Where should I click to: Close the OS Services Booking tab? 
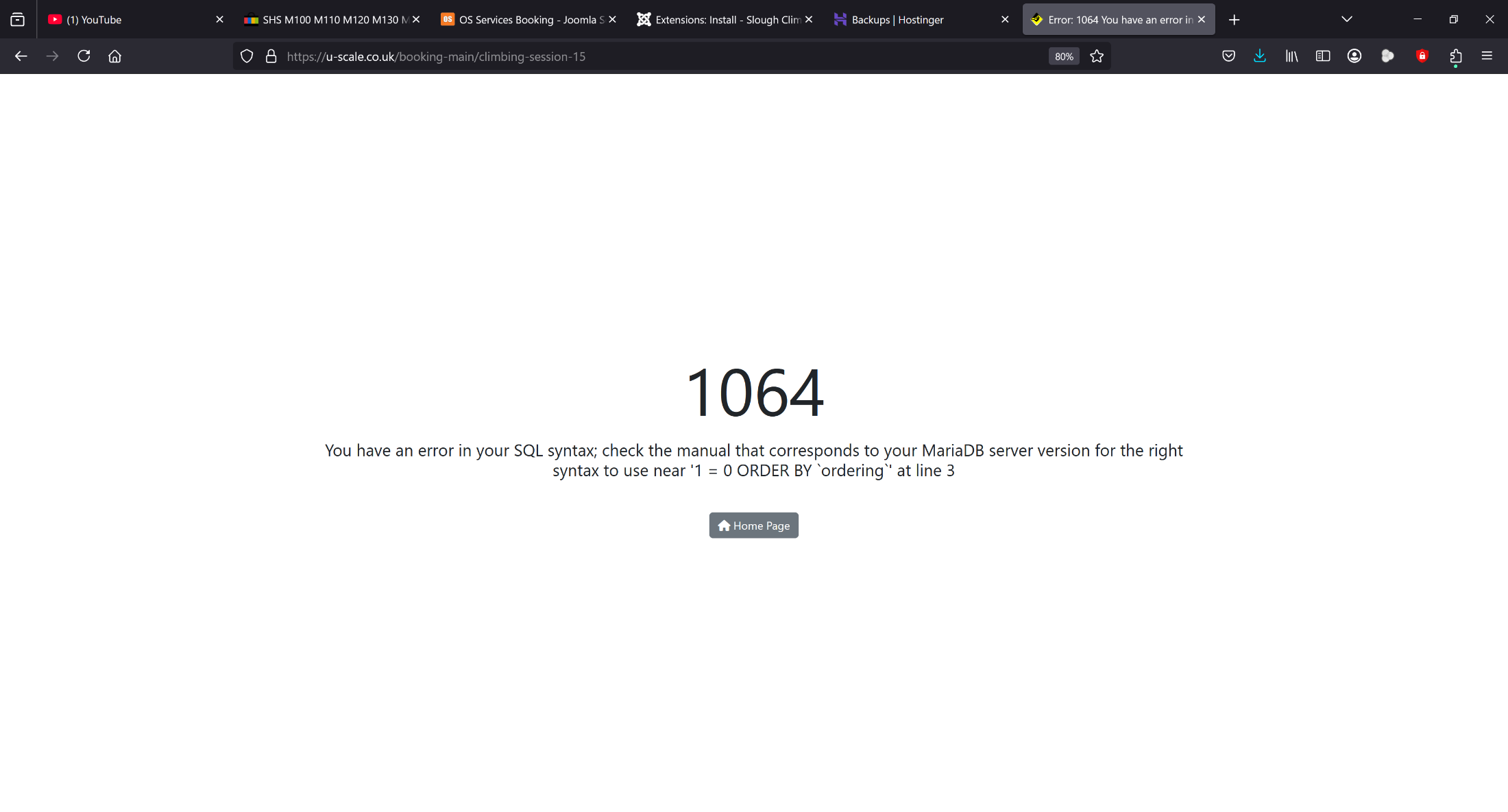[x=613, y=20]
